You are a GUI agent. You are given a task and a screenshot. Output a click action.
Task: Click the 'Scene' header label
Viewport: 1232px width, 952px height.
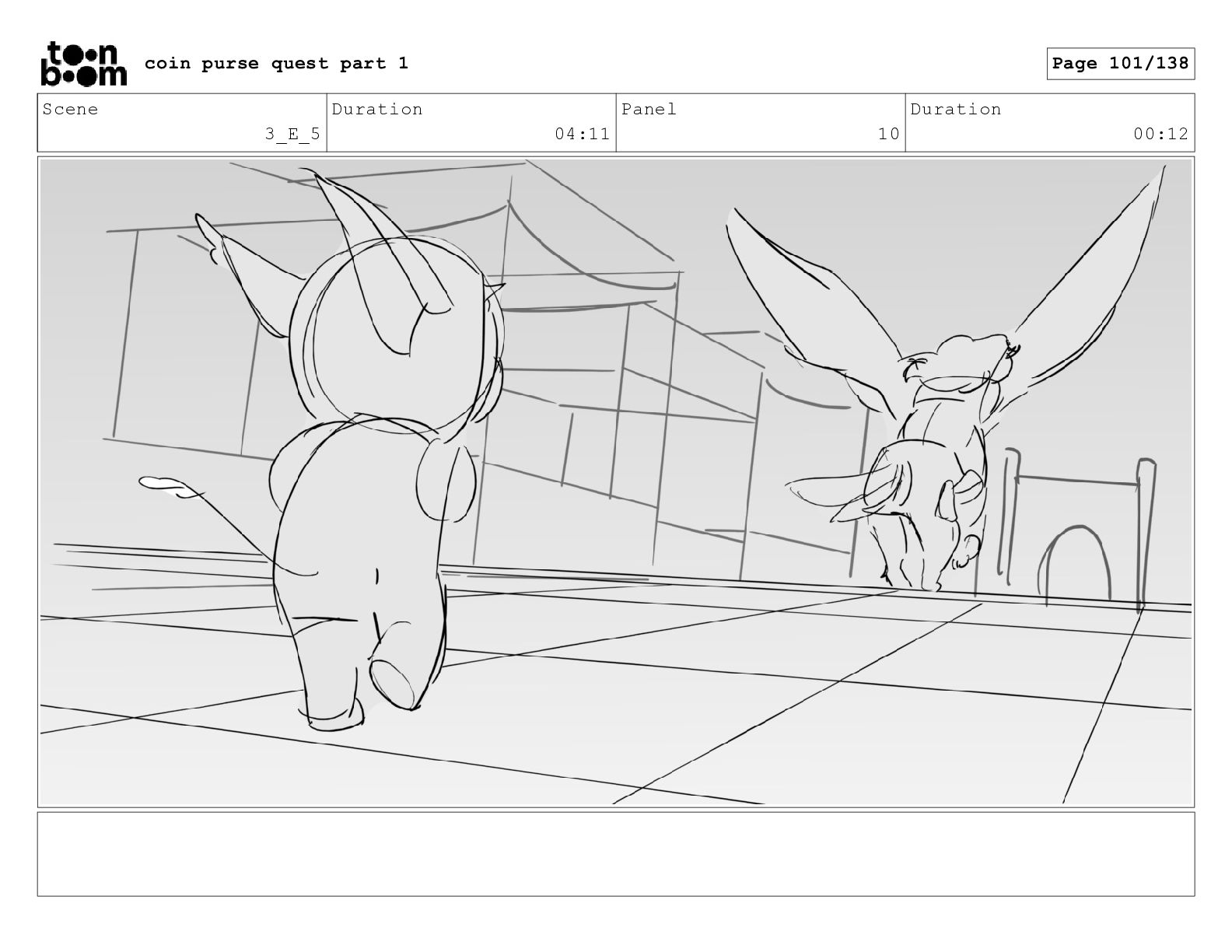tap(71, 109)
